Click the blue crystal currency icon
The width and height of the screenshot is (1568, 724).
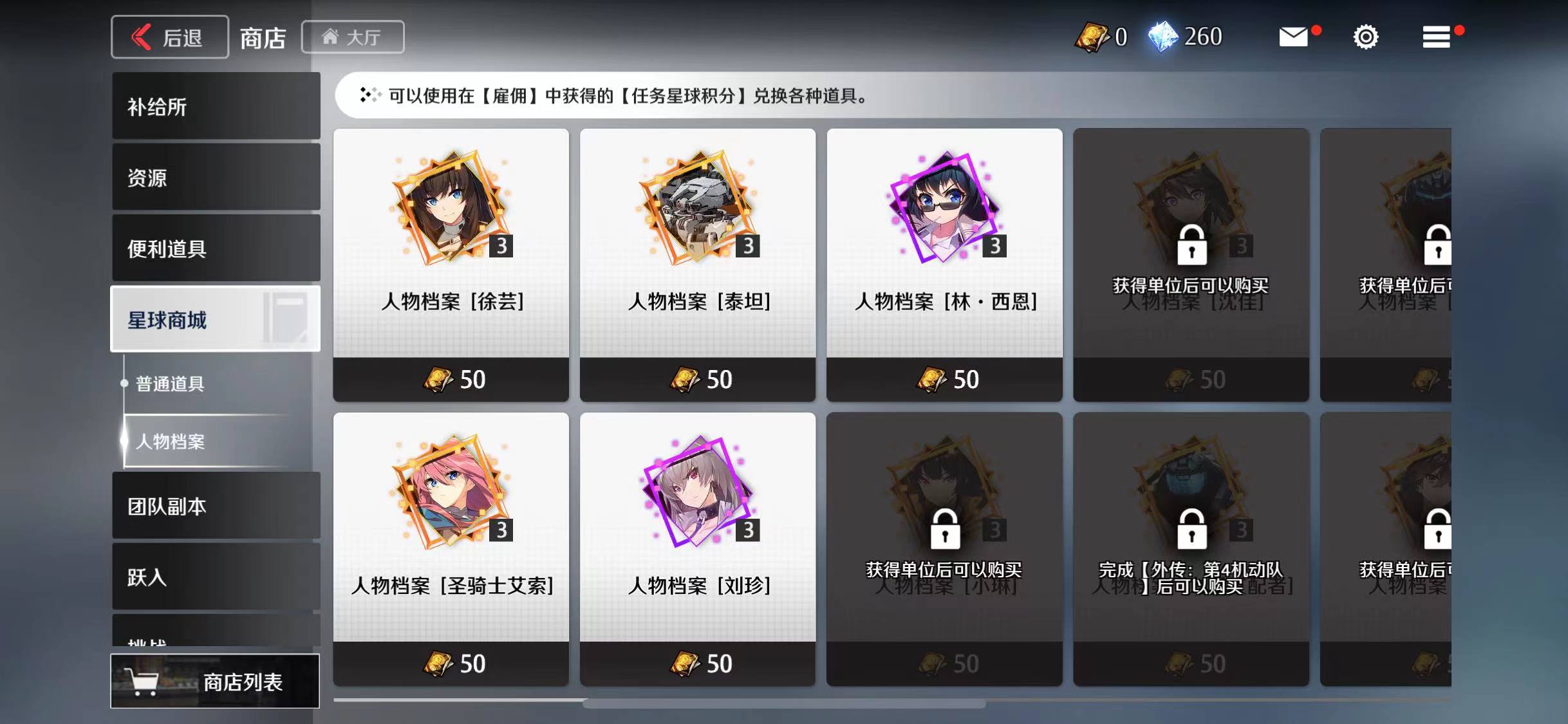pyautogui.click(x=1162, y=37)
